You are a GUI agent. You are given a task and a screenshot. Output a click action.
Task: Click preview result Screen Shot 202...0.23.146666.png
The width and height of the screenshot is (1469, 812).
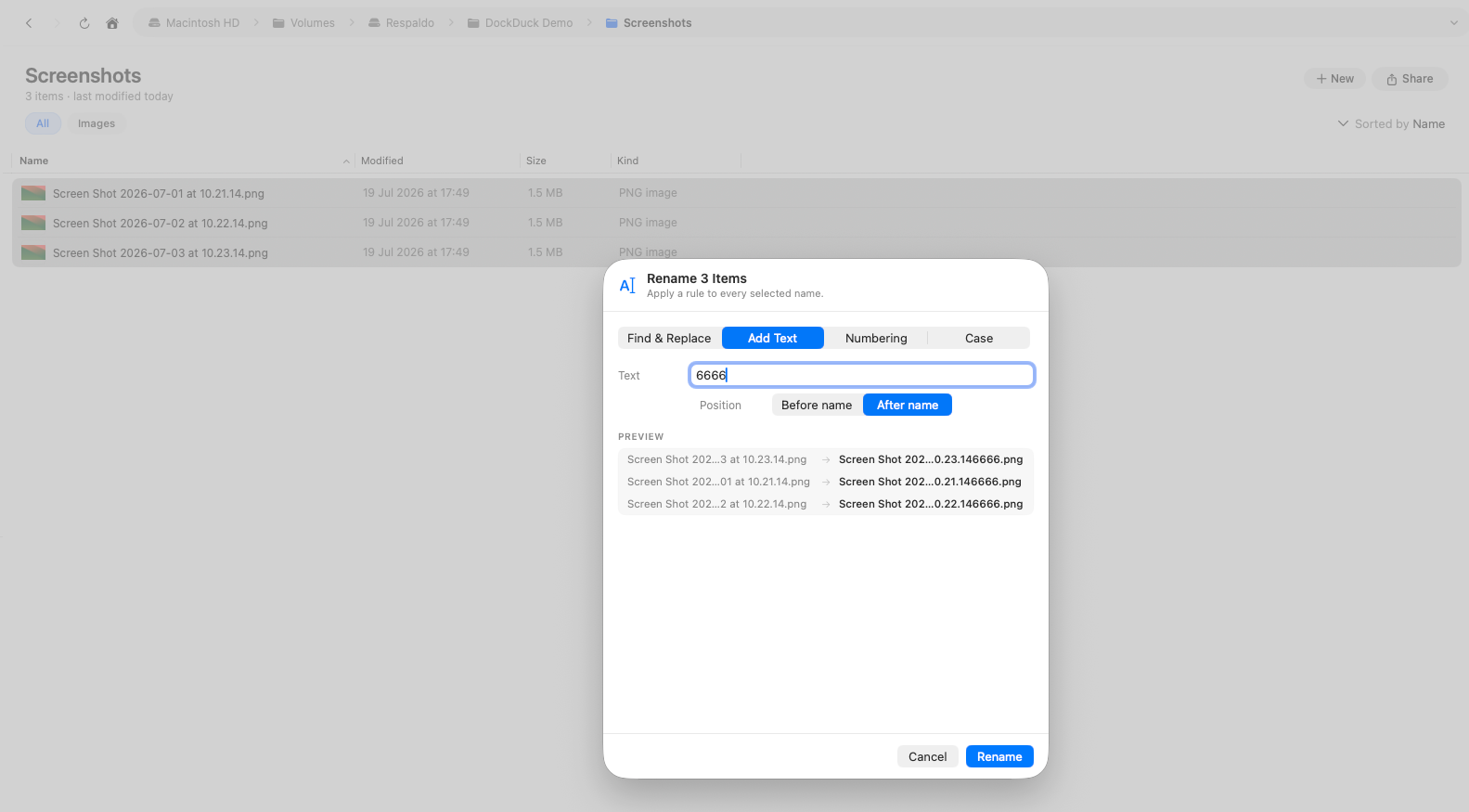(931, 460)
